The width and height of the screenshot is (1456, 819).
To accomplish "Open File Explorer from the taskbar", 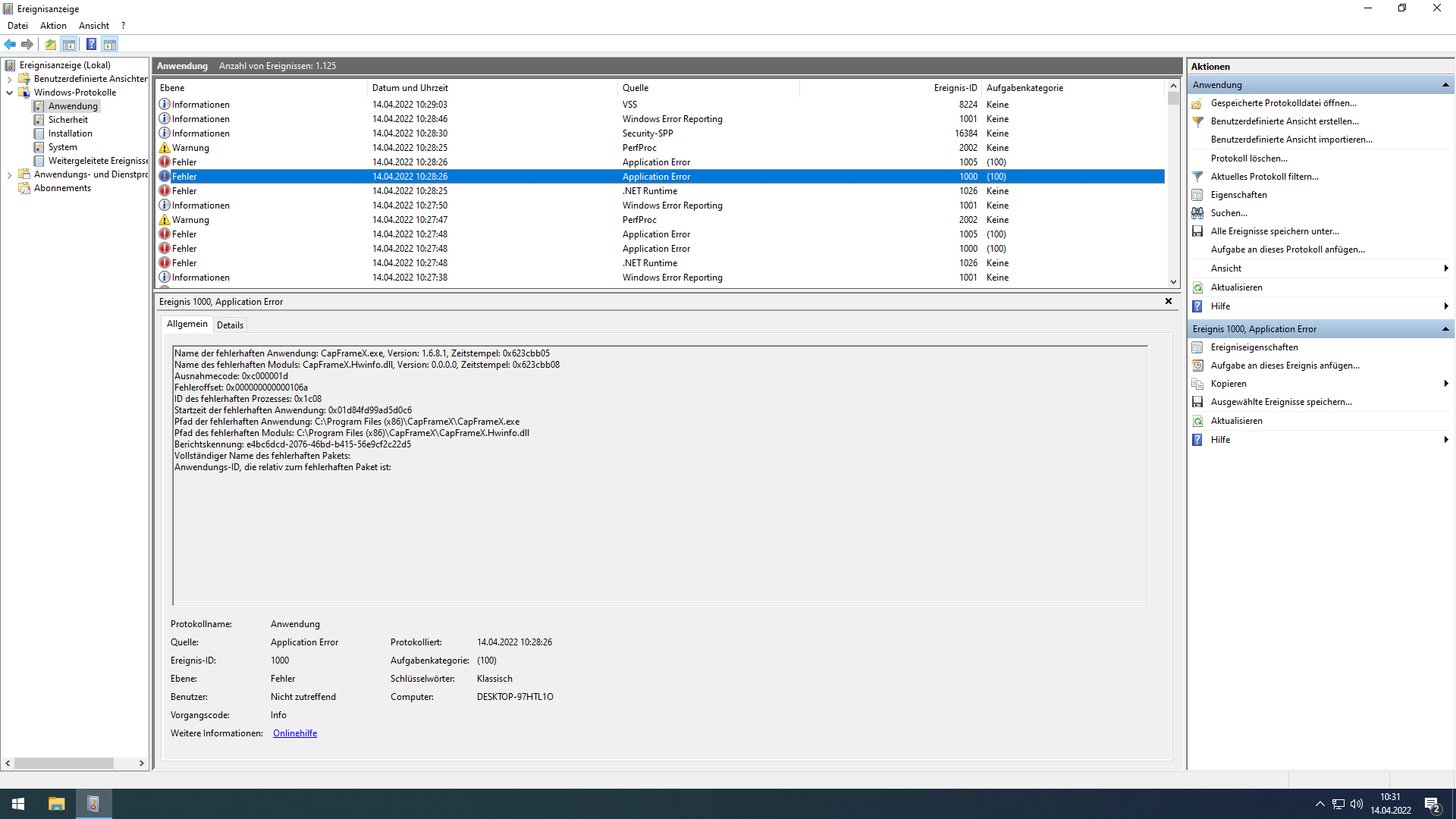I will [56, 804].
